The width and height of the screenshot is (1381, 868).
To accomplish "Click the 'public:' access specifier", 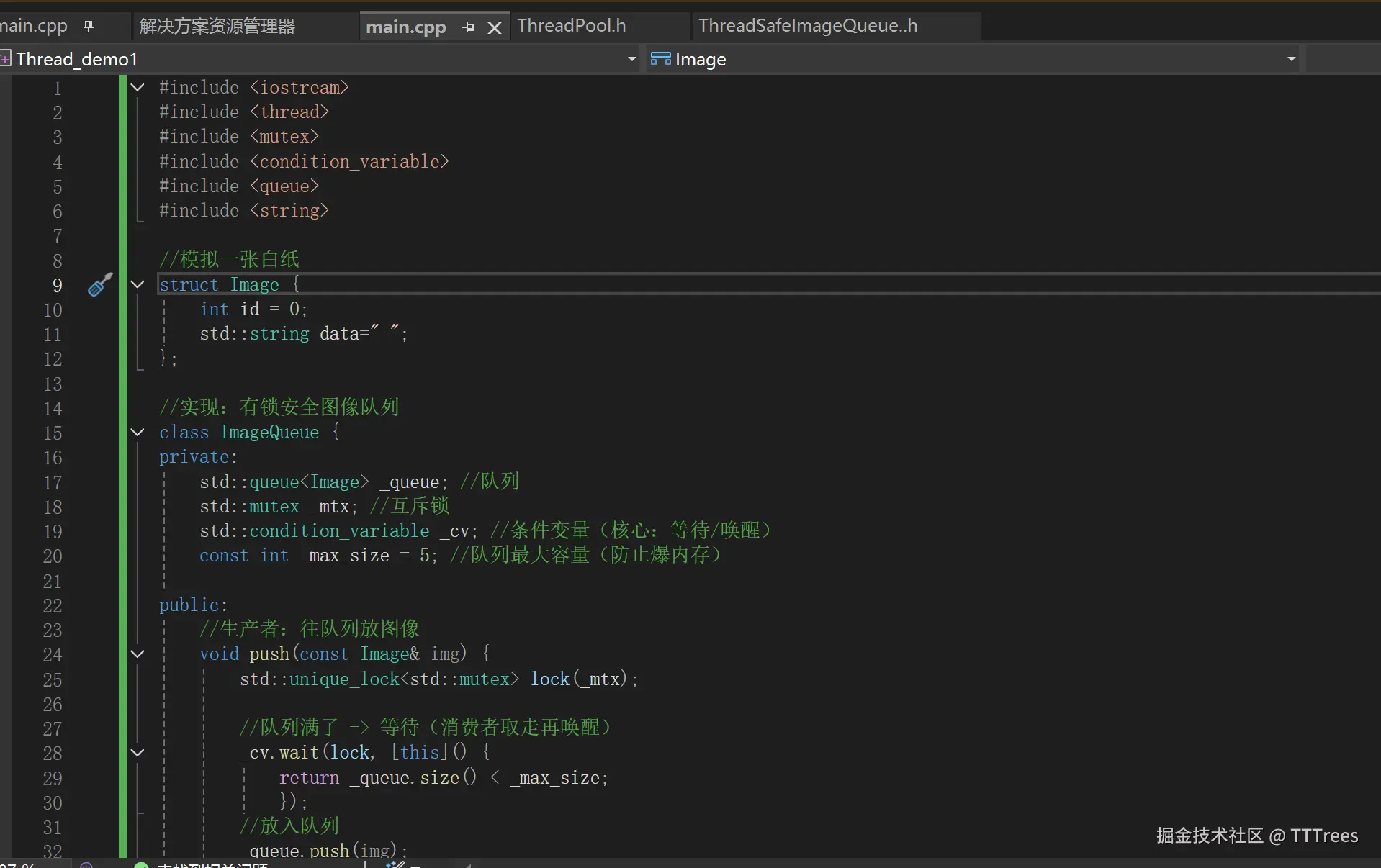I will point(194,605).
